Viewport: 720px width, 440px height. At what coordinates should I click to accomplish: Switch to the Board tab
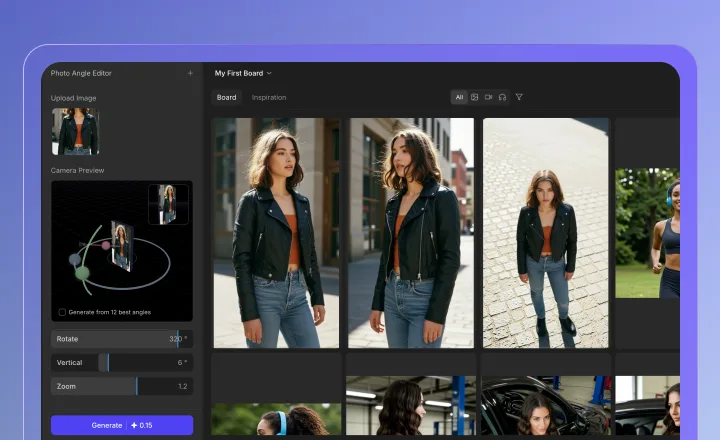pyautogui.click(x=227, y=97)
